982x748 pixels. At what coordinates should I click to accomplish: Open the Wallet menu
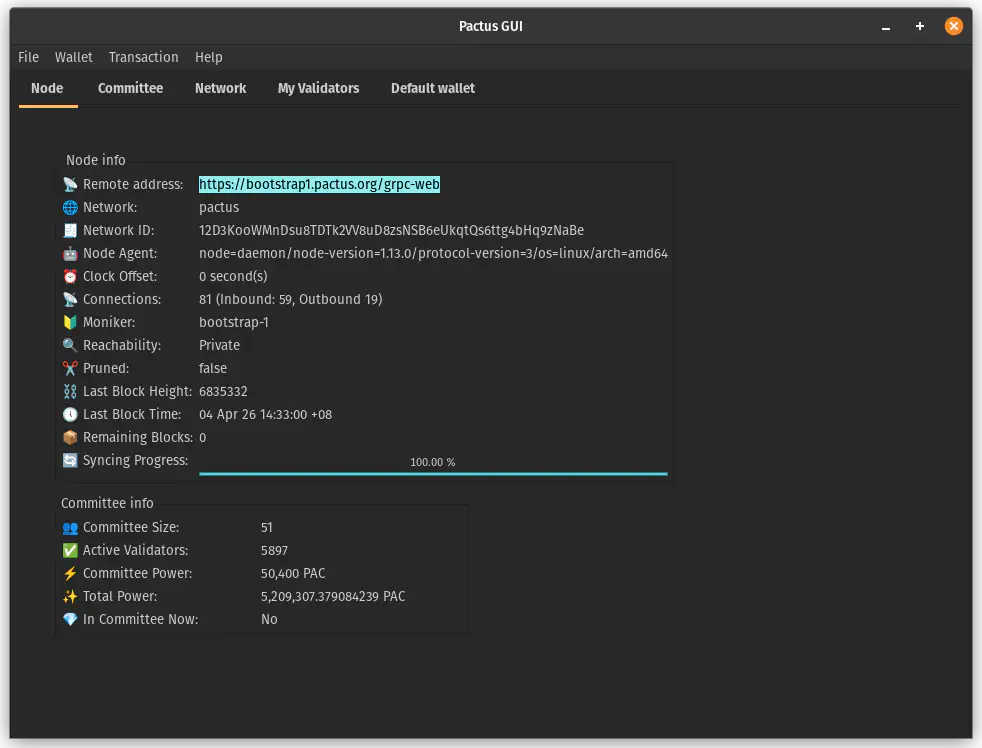tap(73, 57)
